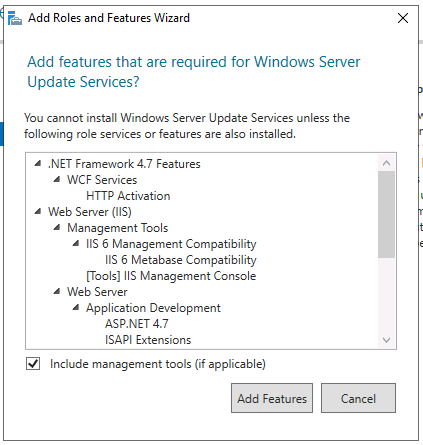Select the ISAPI Extensions item

click(x=148, y=340)
